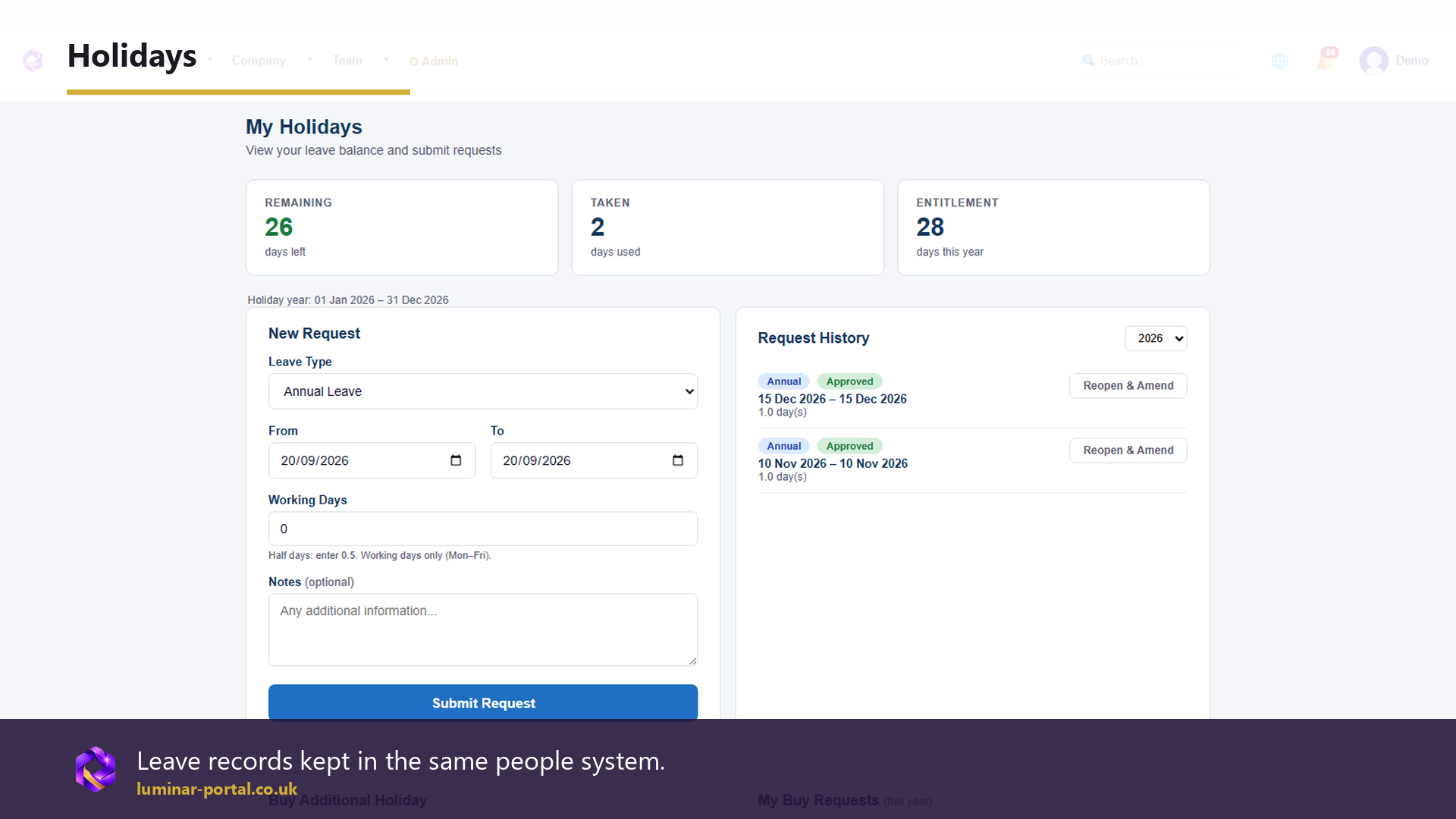Click the "My Holidays" page heading
Screen dimensions: 1456x819
point(304,127)
